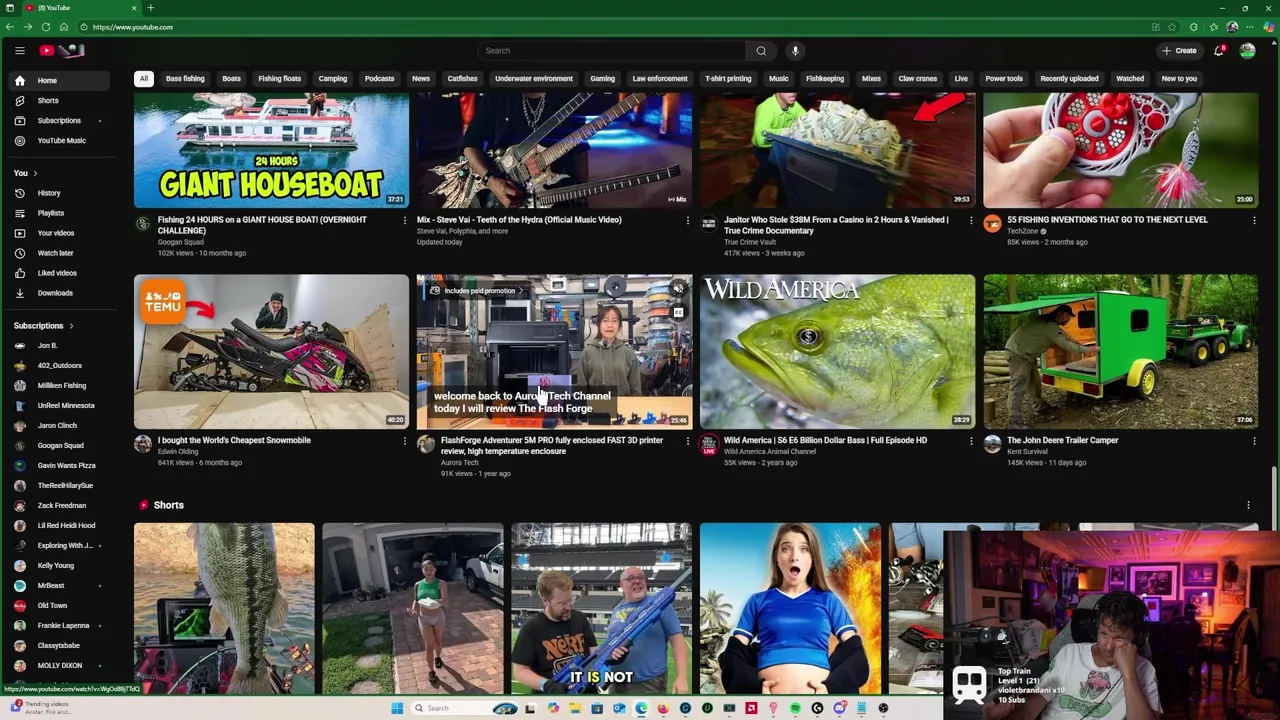Select the Recently uploaded chip
The width and height of the screenshot is (1280, 720).
coord(1069,79)
